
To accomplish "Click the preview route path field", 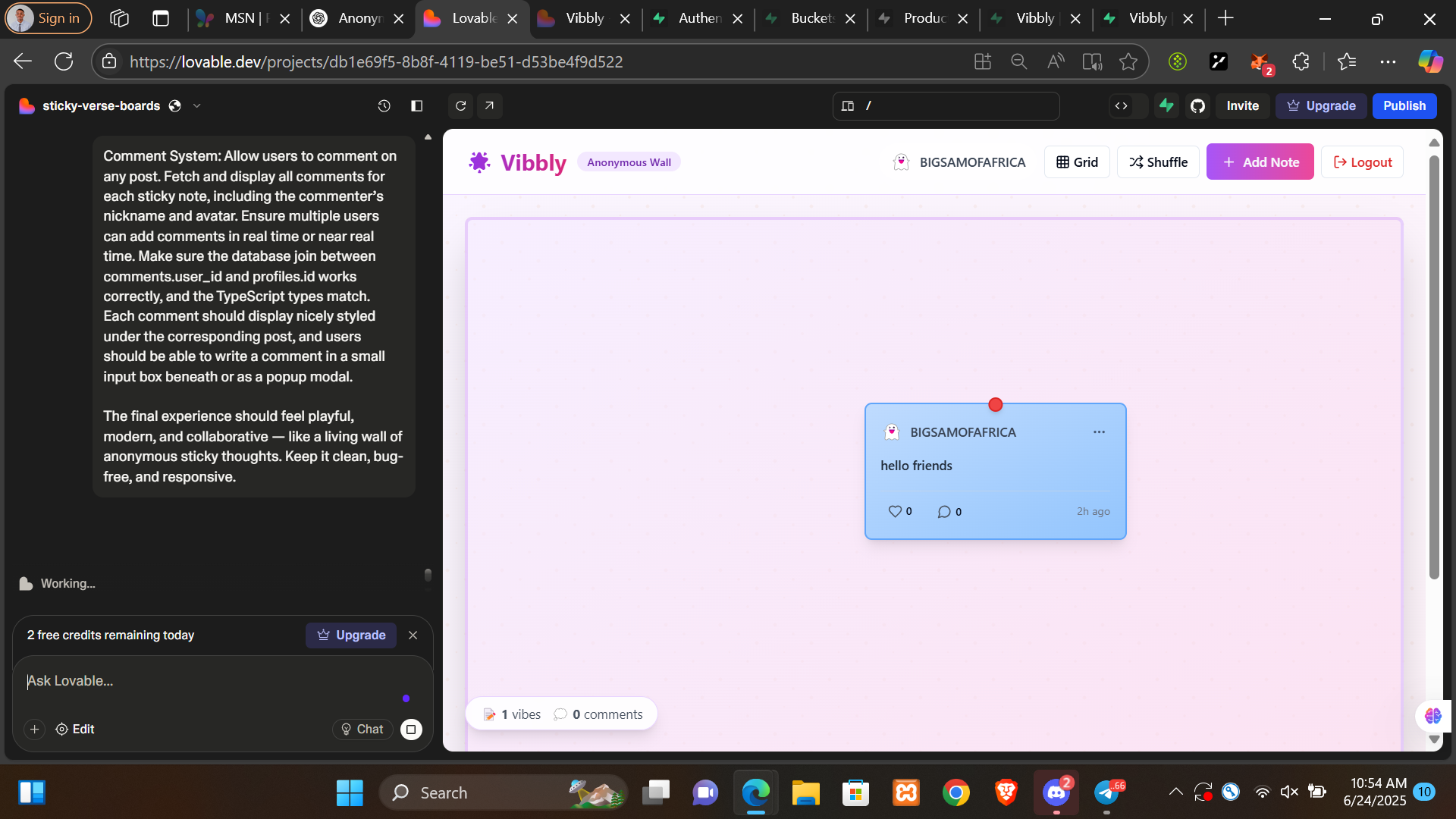I will pyautogui.click(x=955, y=106).
